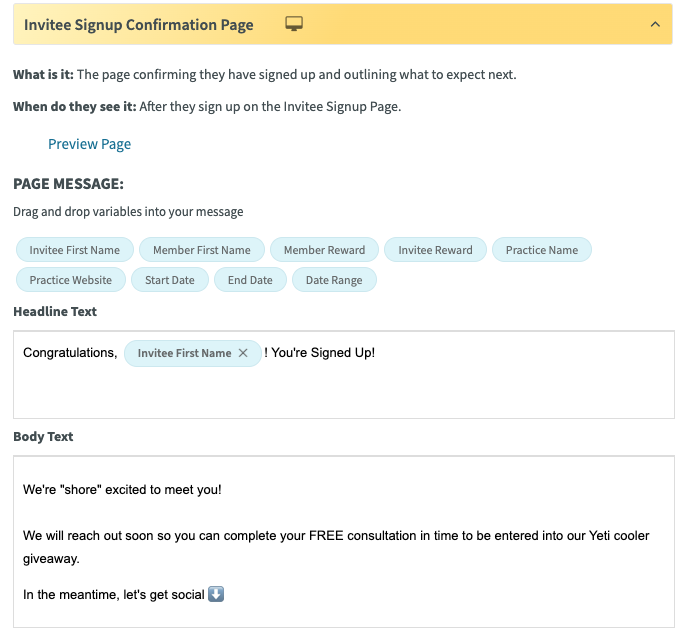The width and height of the screenshot is (684, 637).
Task: Click the "We're shore excited" body line
Action: 122,490
